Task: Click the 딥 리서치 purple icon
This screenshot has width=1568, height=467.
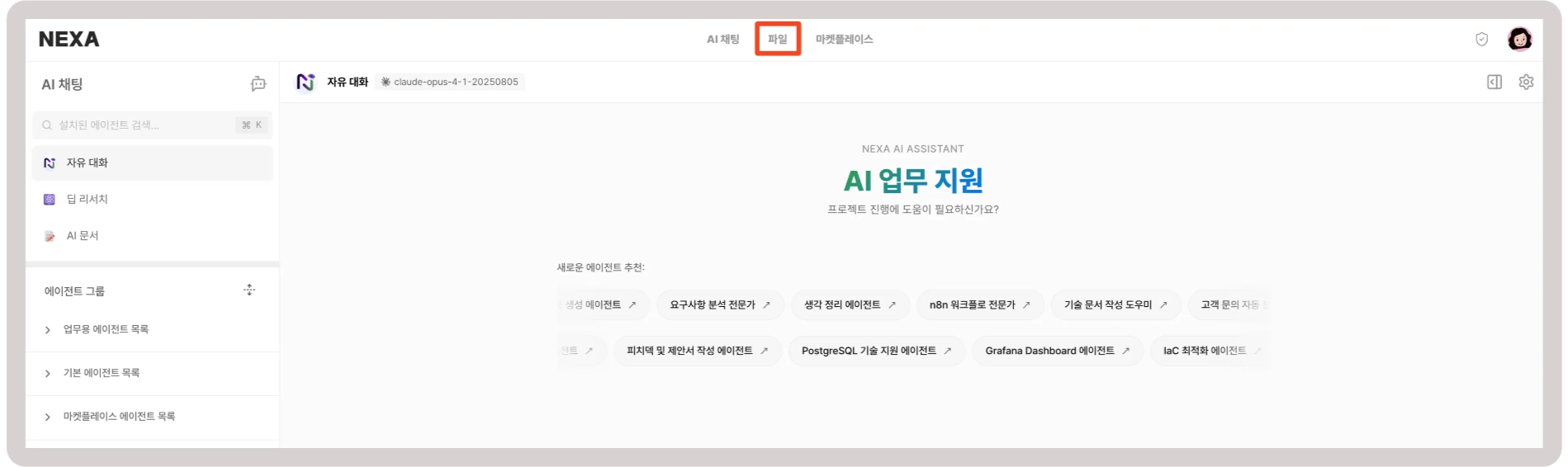Action: (x=49, y=199)
